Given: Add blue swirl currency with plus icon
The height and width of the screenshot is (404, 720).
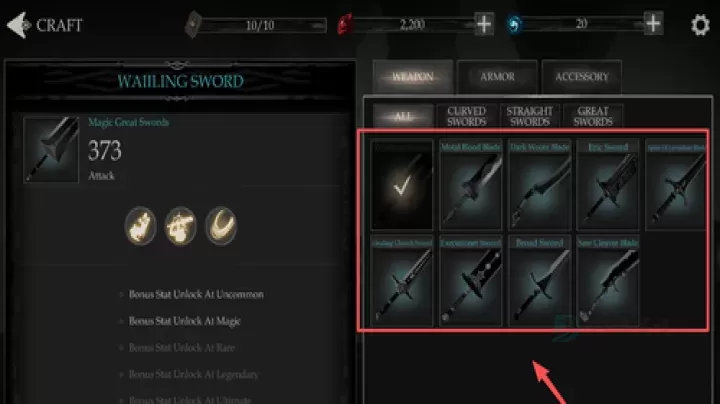Looking at the screenshot, I should click(653, 23).
